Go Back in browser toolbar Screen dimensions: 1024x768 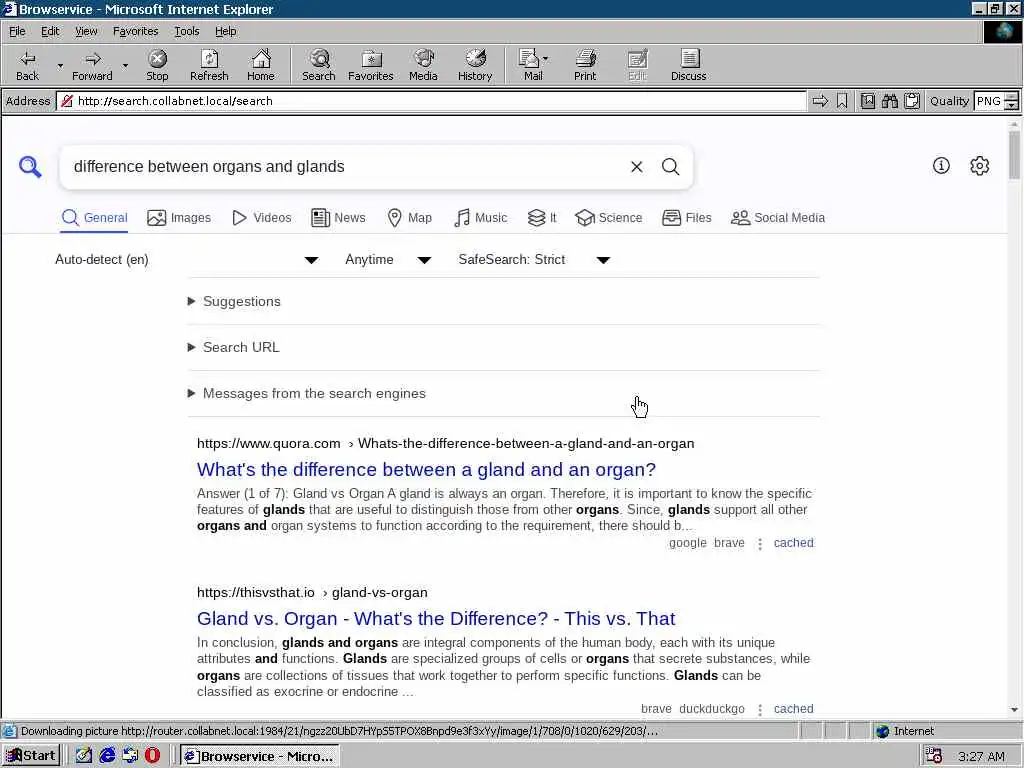[27, 65]
